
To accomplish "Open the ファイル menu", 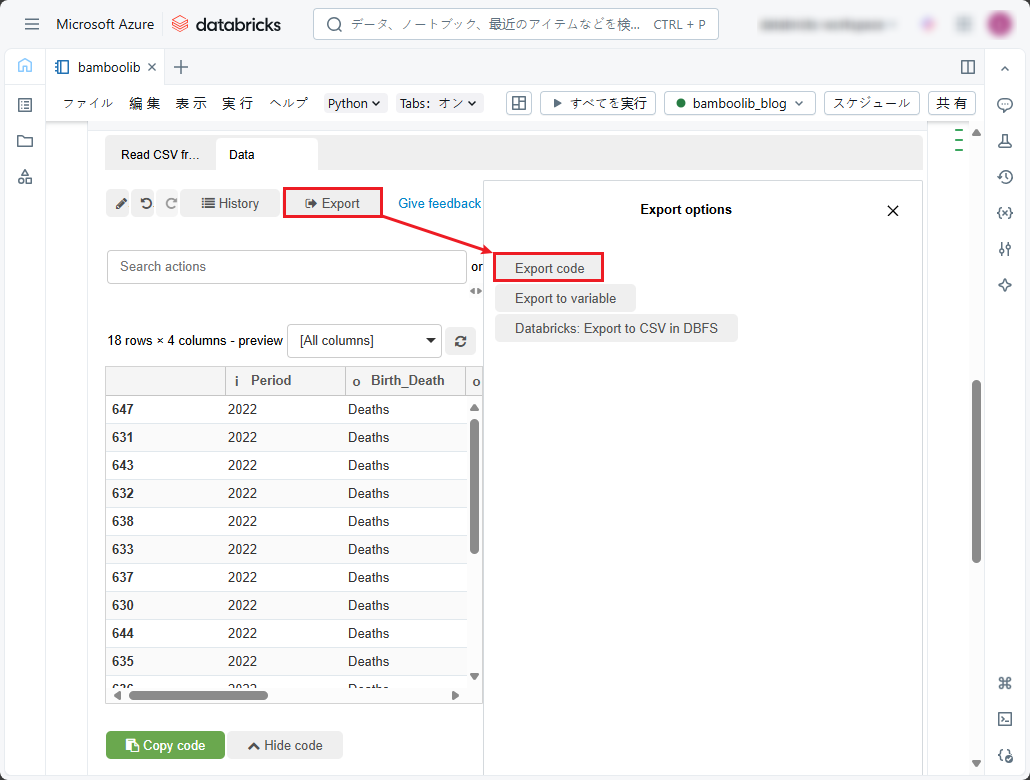I will point(88,103).
